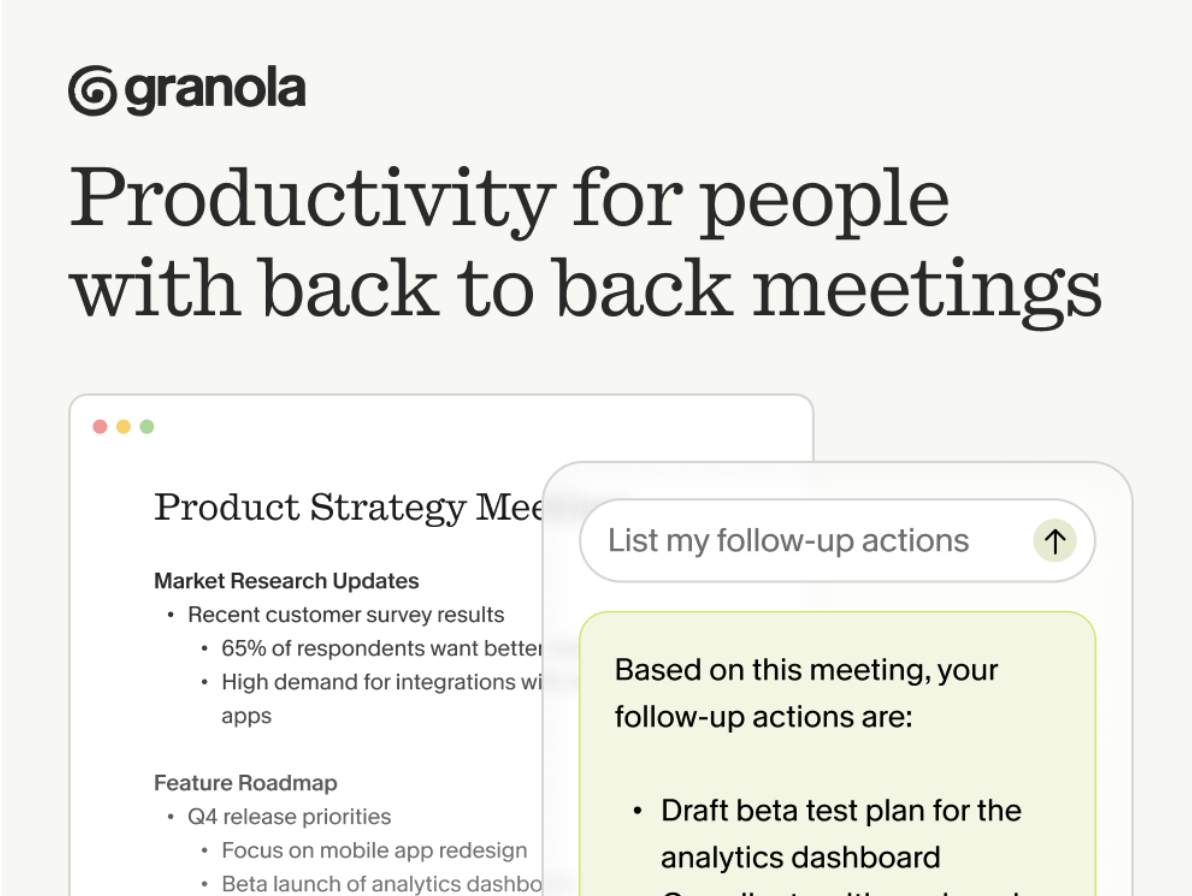The width and height of the screenshot is (1192, 896).
Task: Click 'Beta launch of analytics' bullet line
Action: click(x=381, y=884)
